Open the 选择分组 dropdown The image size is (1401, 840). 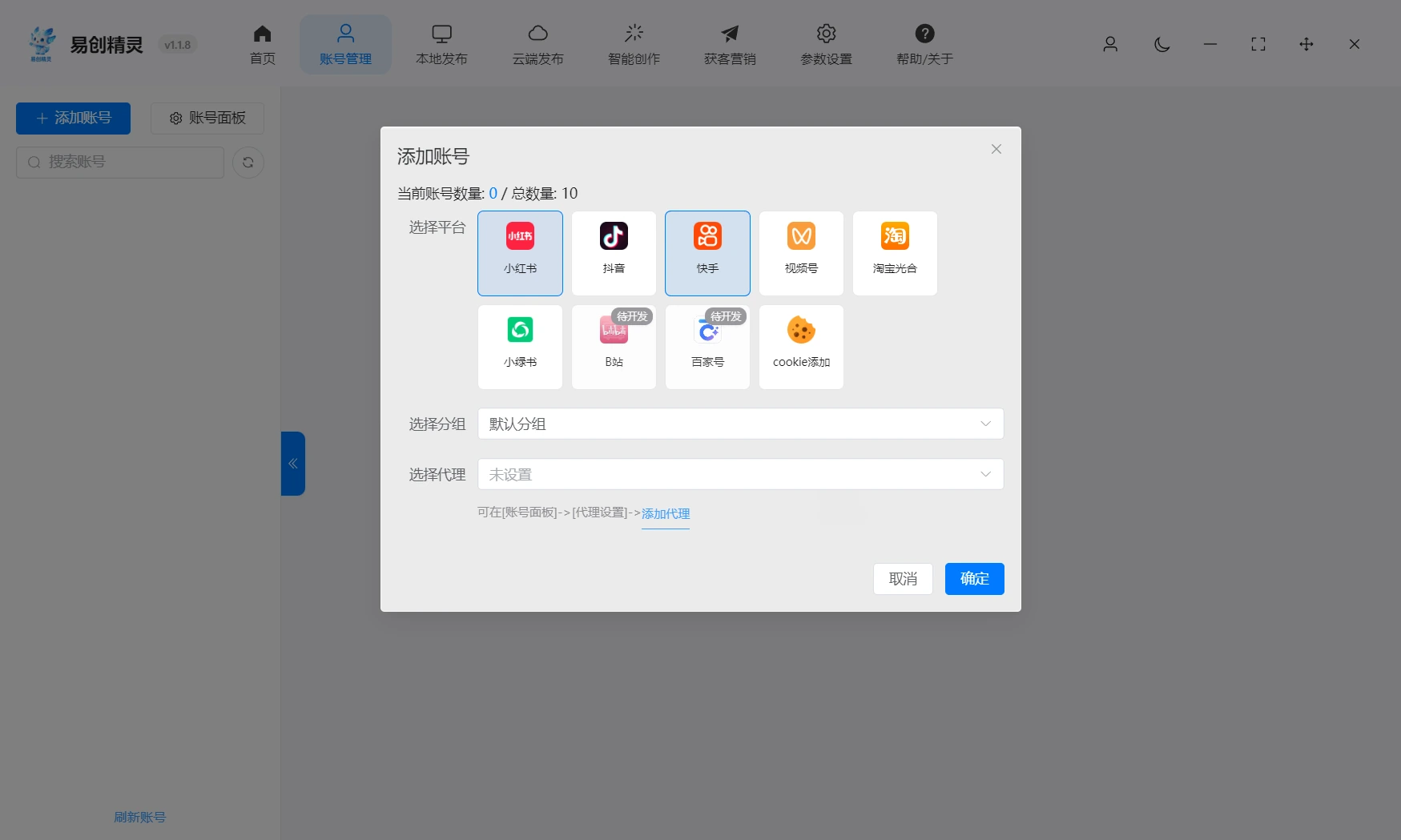click(740, 424)
